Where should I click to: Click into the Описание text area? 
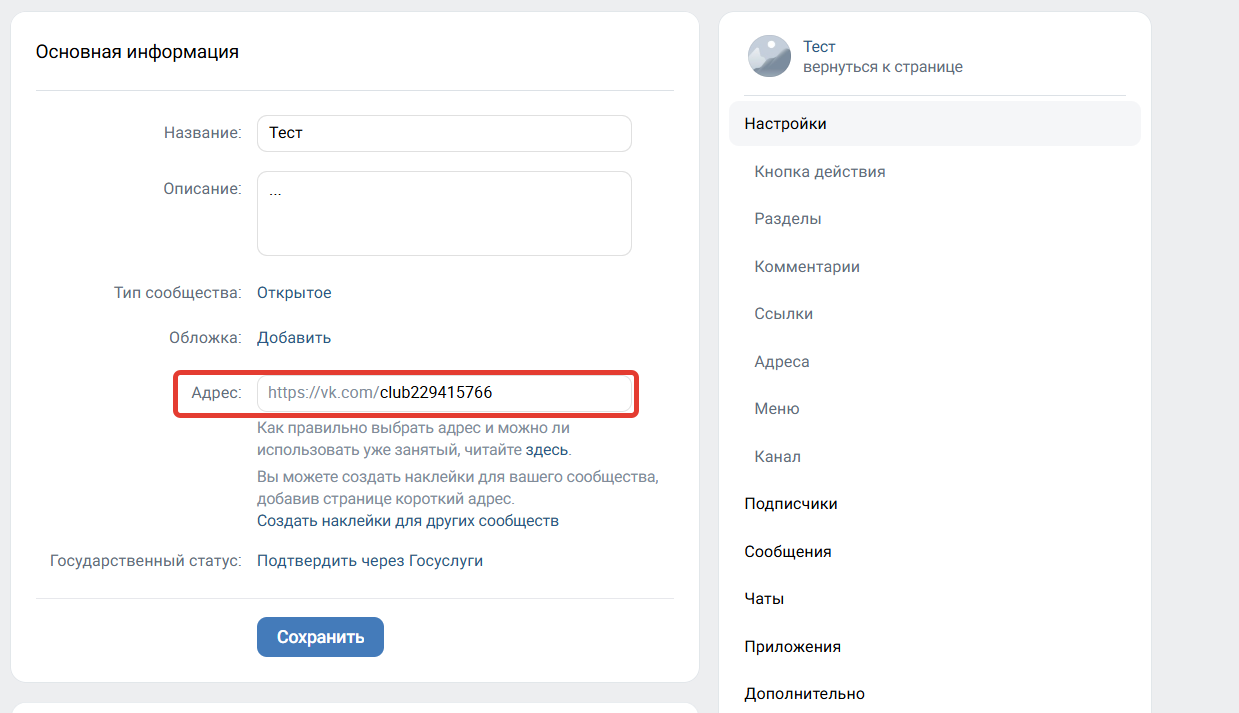pyautogui.click(x=444, y=213)
